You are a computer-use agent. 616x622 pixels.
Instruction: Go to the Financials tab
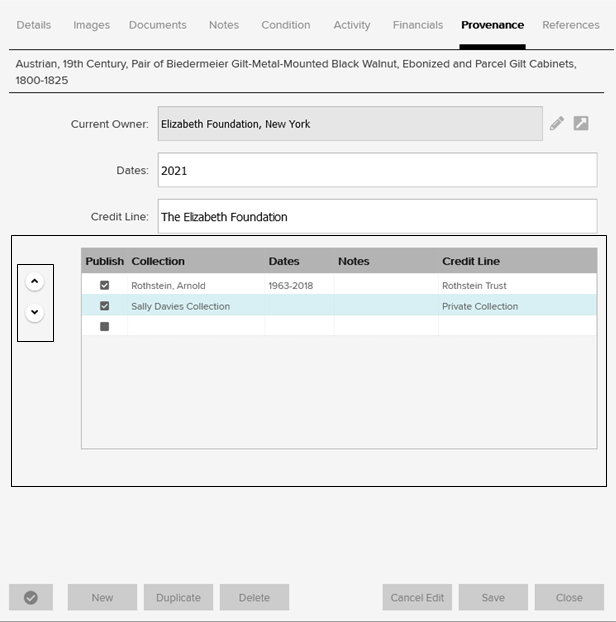point(418,25)
